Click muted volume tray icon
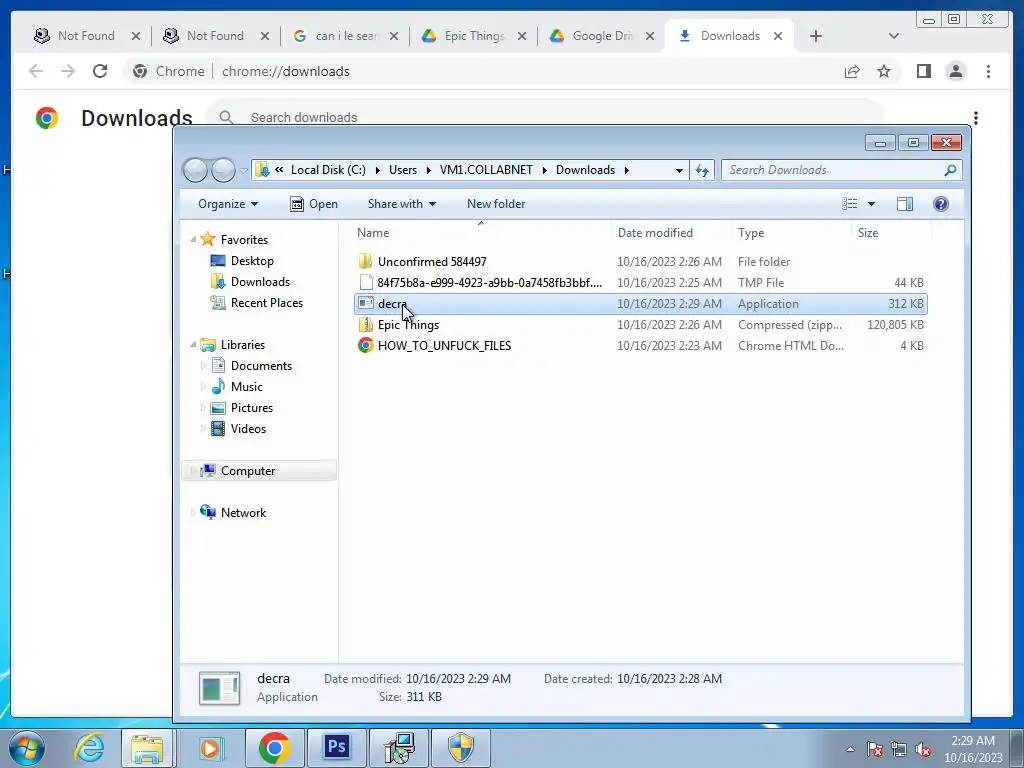Screen dimensions: 1024x768 pyautogui.click(x=923, y=749)
